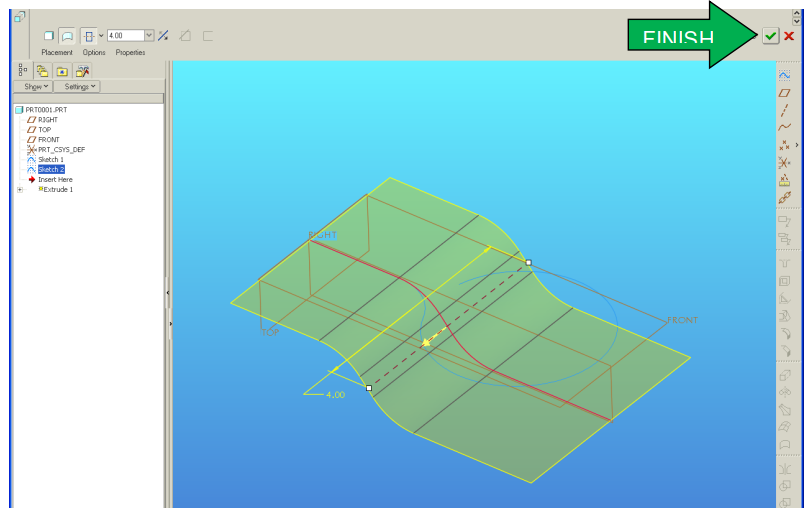
Task: Select Sketch 1 in the model tree
Action: tap(50, 160)
